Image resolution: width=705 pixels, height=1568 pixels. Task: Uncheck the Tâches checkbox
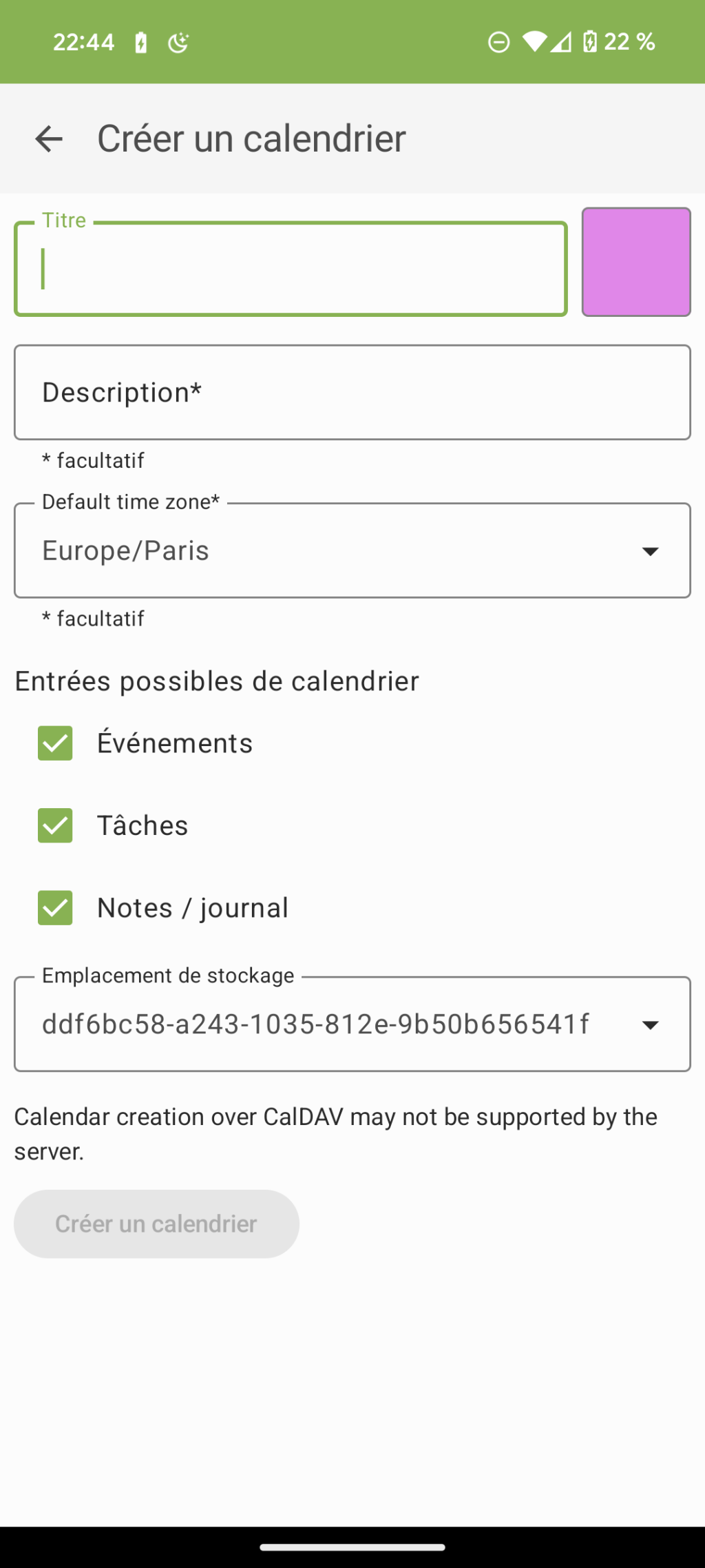55,825
